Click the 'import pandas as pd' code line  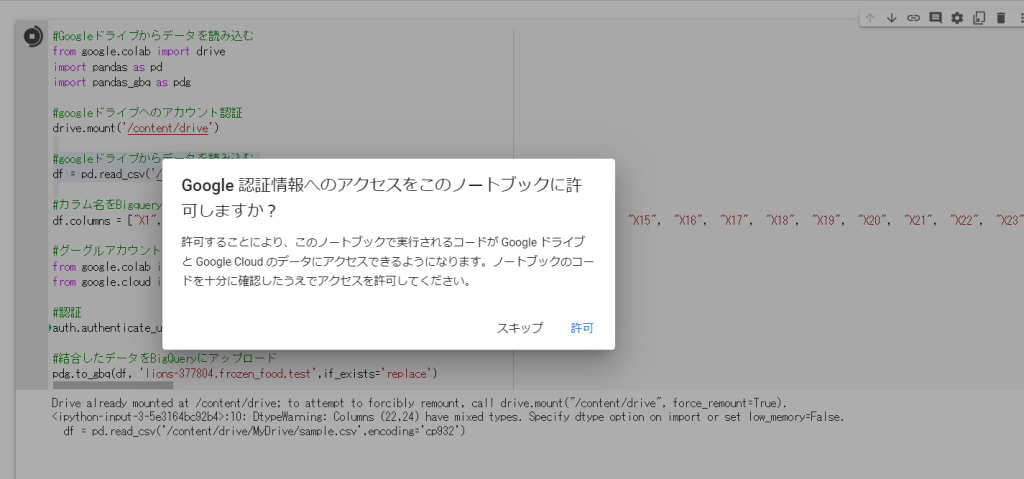click(107, 67)
